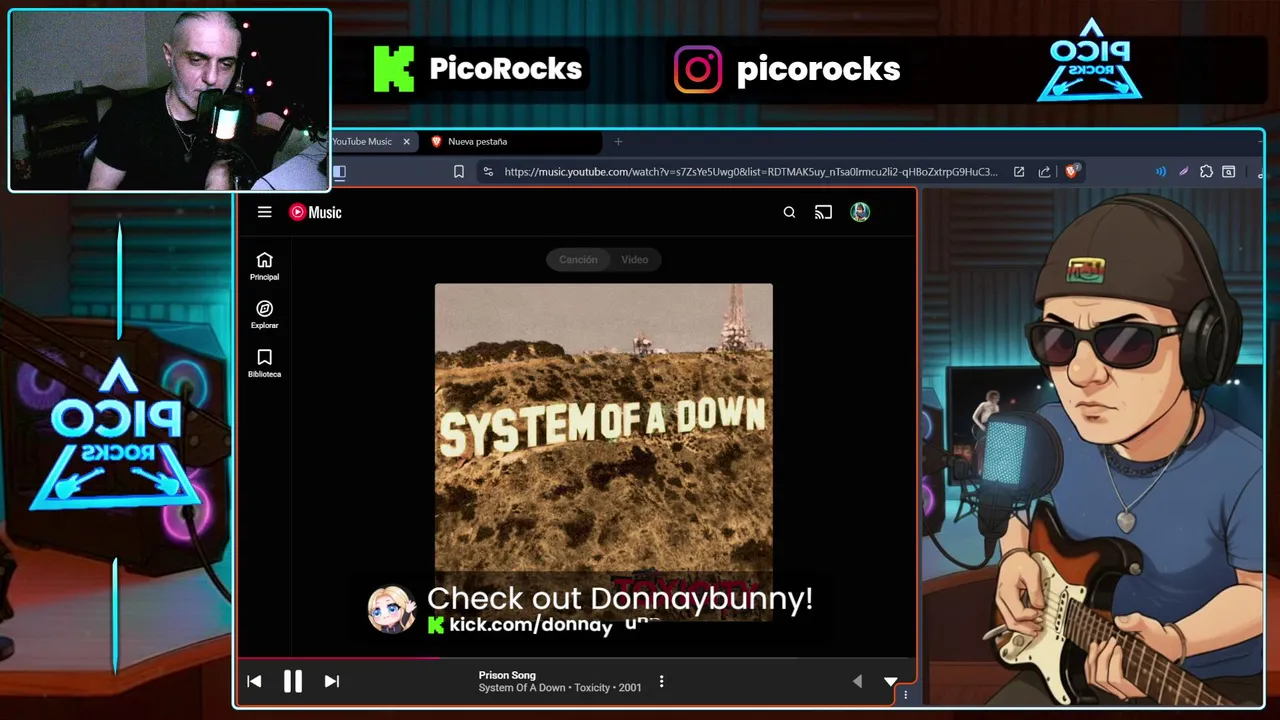The image size is (1280, 720).
Task: Close the YouTube Music tab
Action: [x=406, y=142]
